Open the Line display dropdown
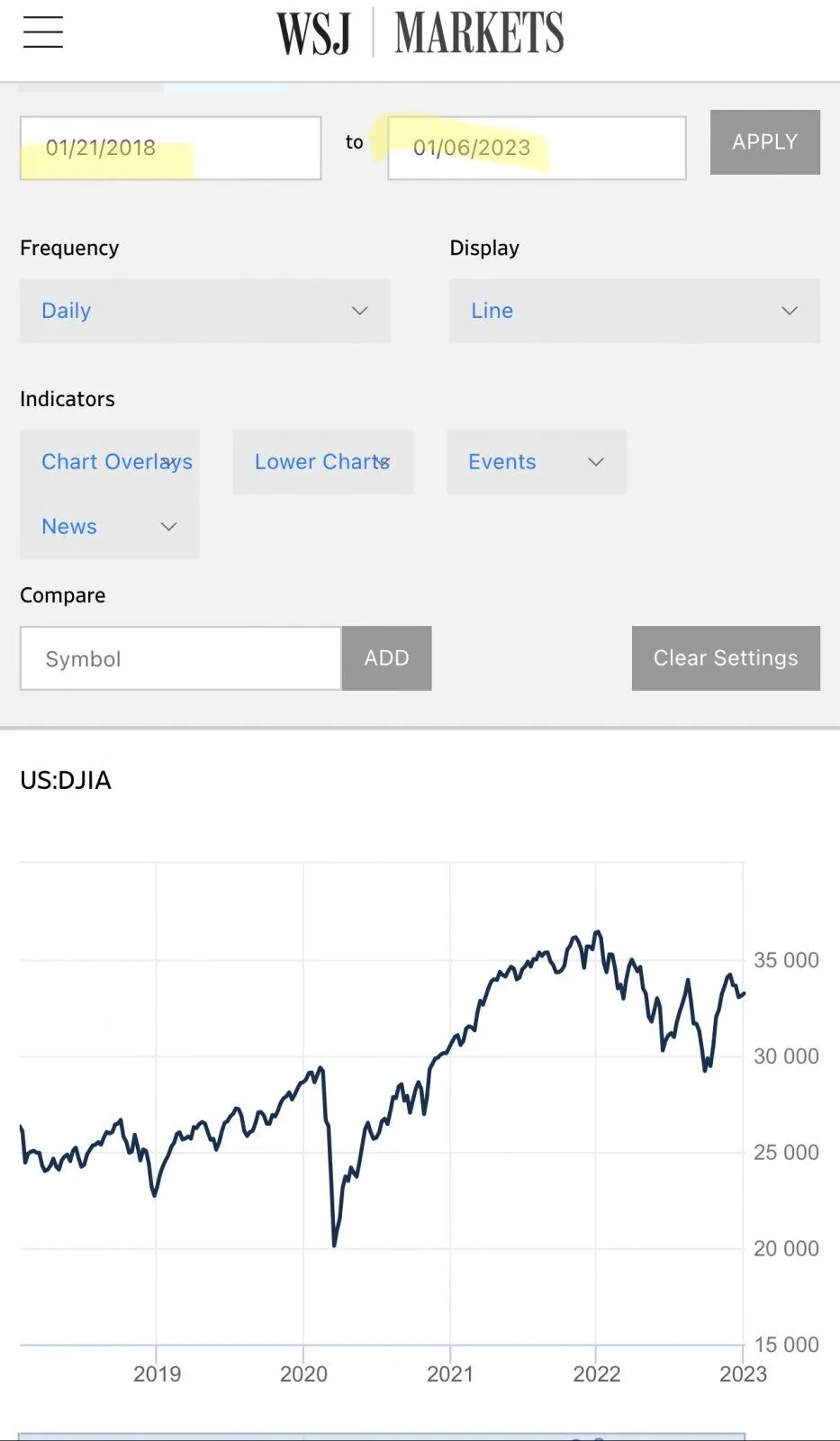 coord(634,311)
